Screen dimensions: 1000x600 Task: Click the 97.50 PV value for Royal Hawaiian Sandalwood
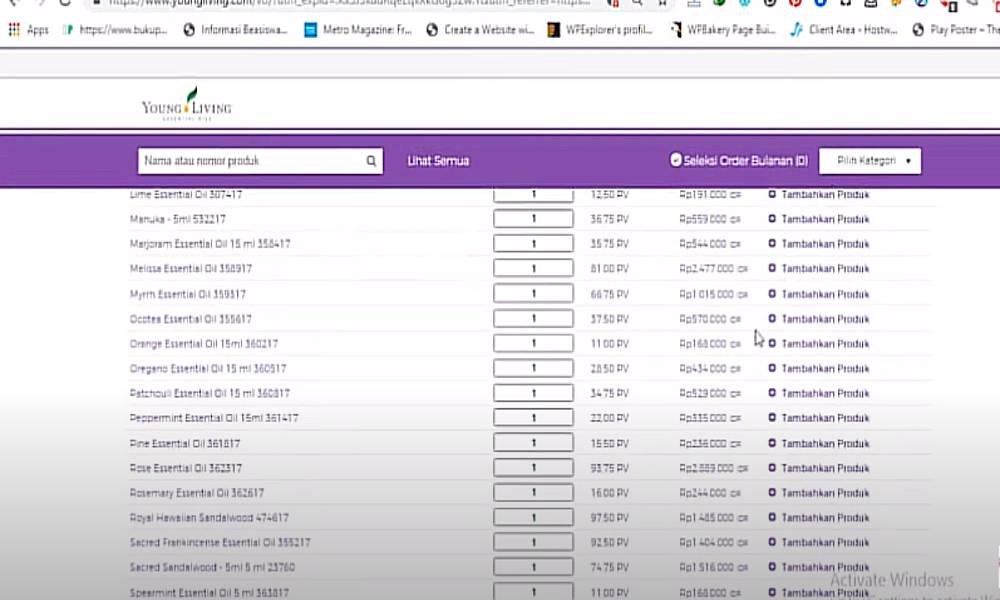click(x=609, y=518)
